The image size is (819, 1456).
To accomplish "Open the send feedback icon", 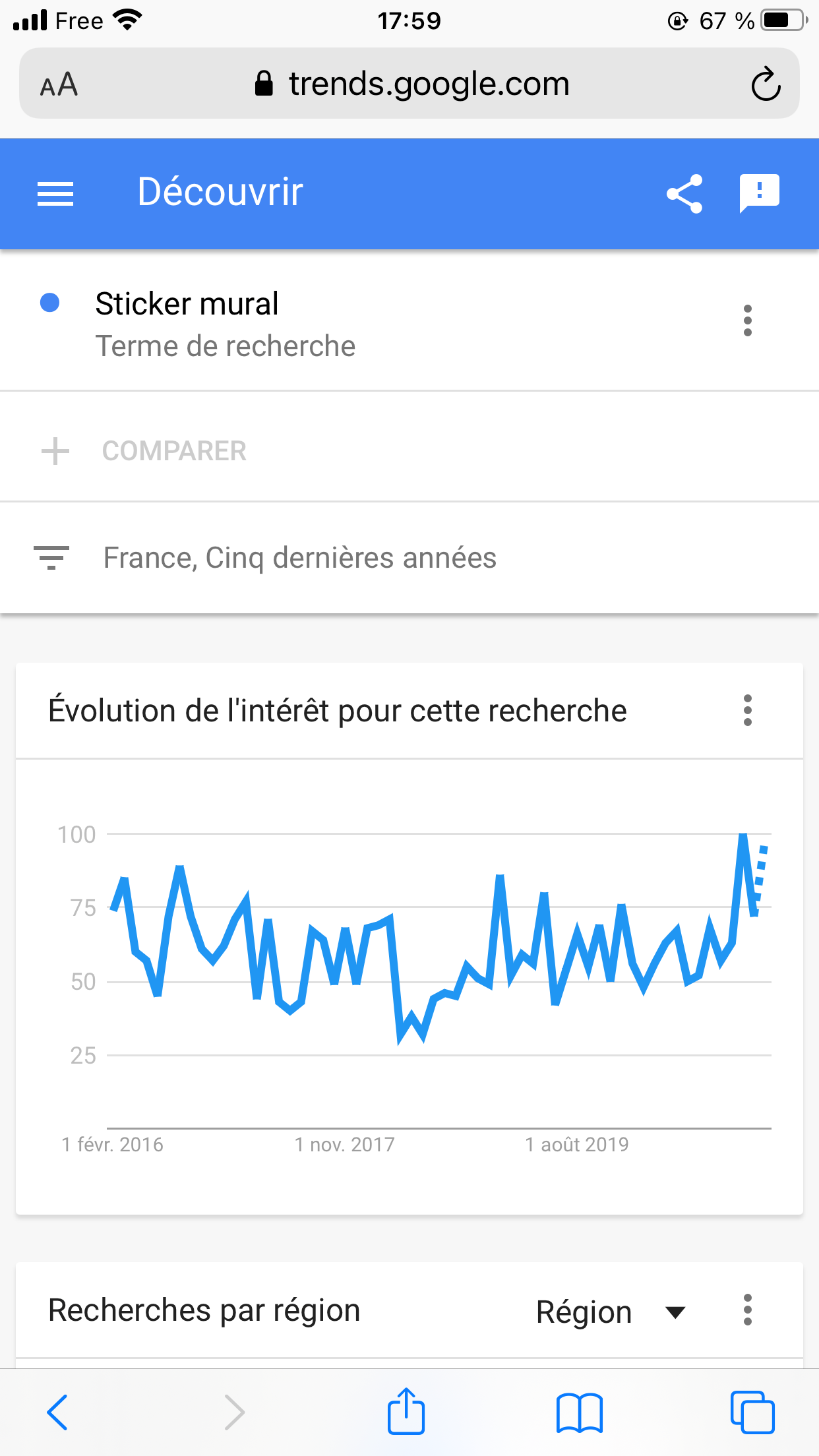I will click(759, 194).
